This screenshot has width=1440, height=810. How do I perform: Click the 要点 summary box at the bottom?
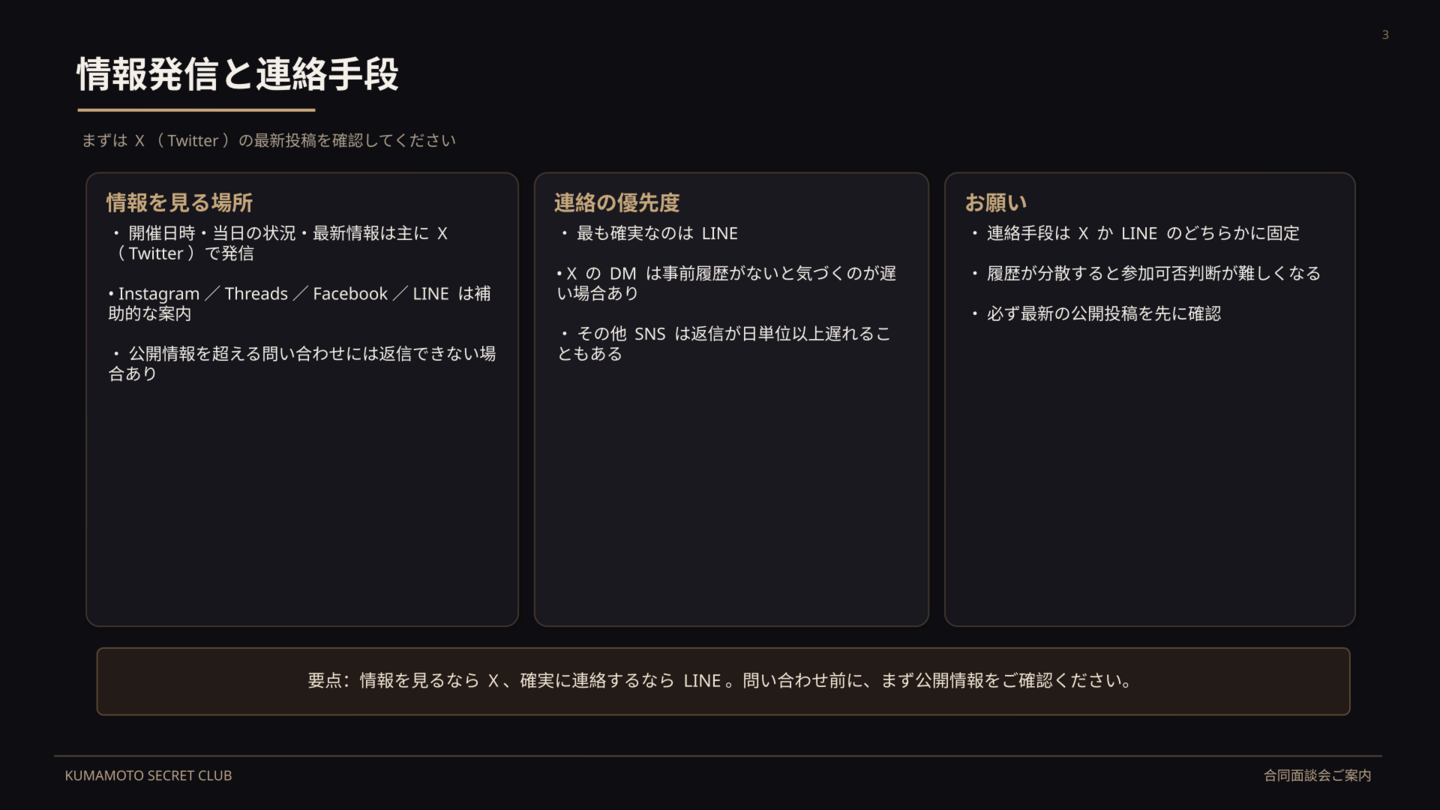tap(722, 681)
